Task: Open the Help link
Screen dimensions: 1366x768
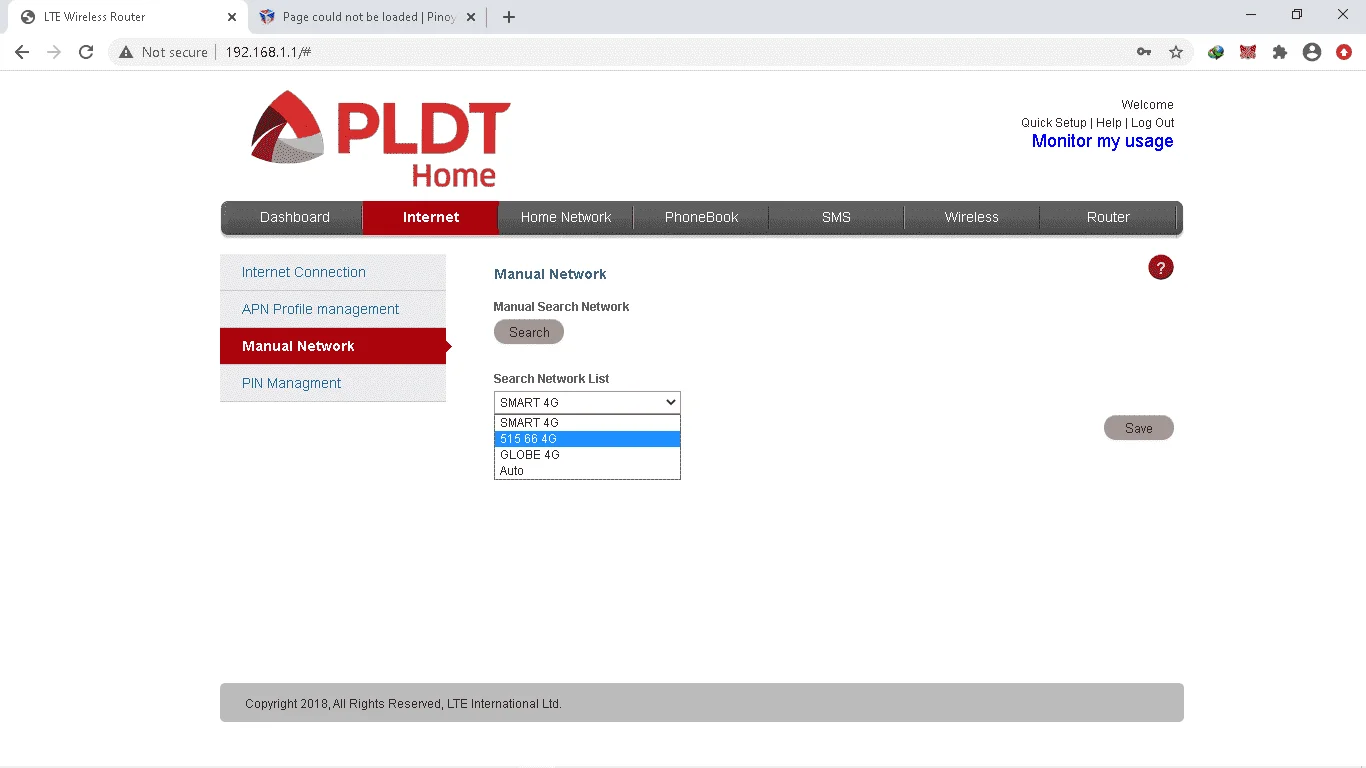Action: [1109, 123]
